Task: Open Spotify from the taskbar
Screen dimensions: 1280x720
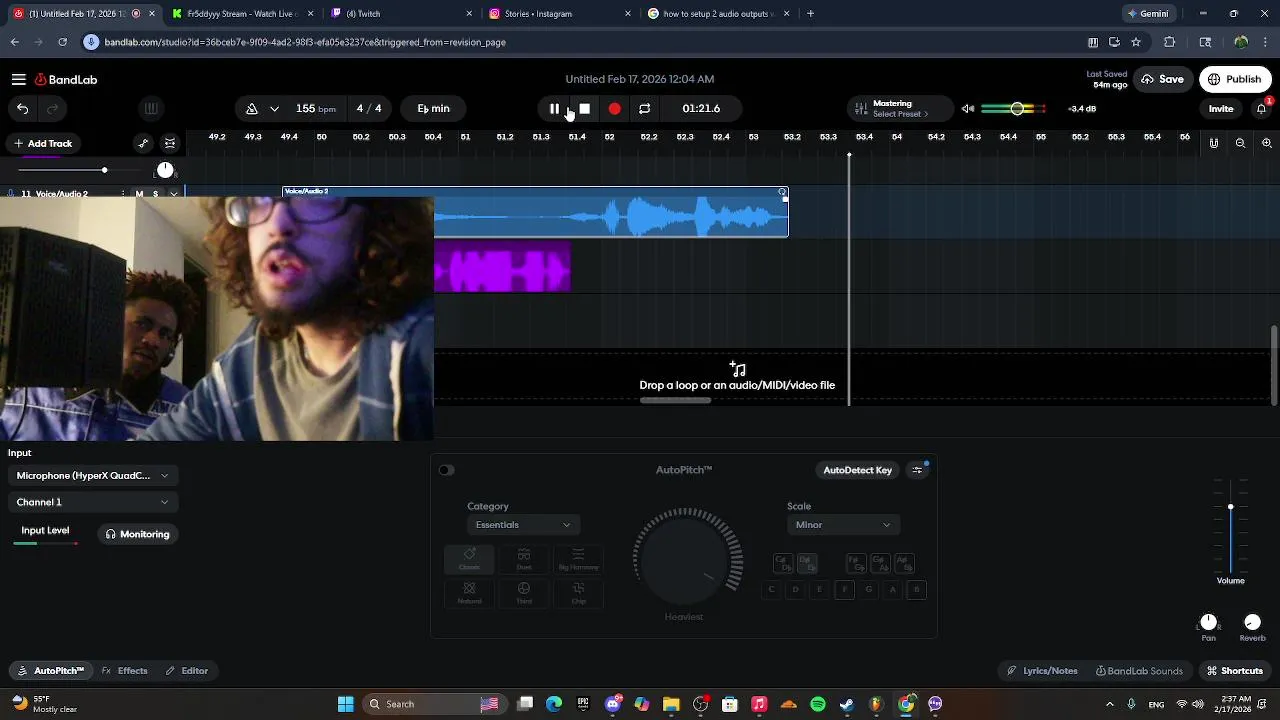Action: tap(818, 704)
